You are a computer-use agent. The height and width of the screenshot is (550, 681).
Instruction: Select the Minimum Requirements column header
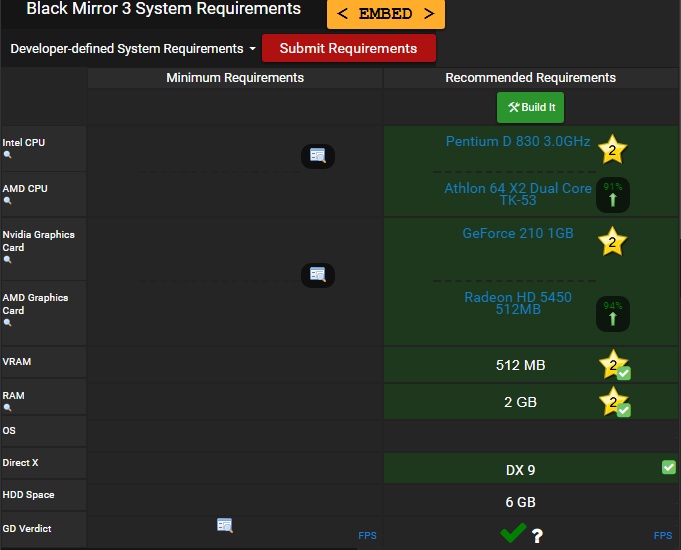[235, 78]
